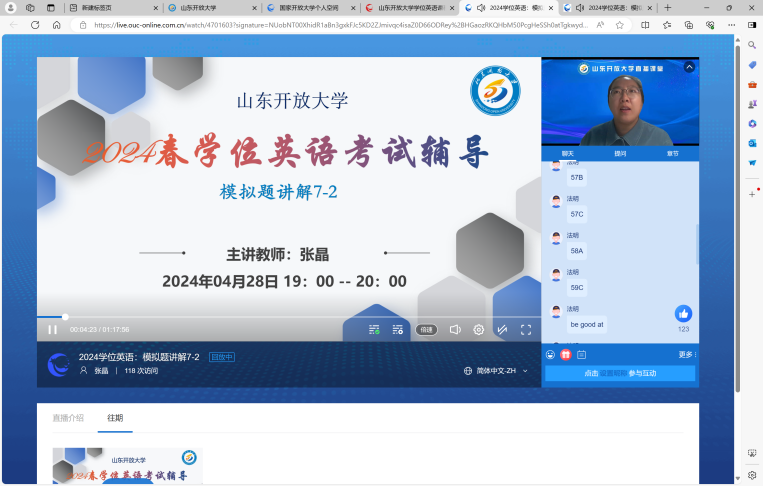Screen dimensions: 763x486
Task: Mute the video volume speaker icon
Action: pos(455,329)
